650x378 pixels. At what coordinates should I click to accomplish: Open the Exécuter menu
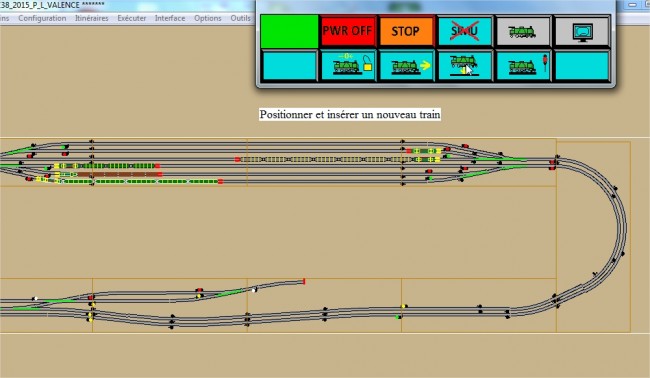tap(131, 18)
